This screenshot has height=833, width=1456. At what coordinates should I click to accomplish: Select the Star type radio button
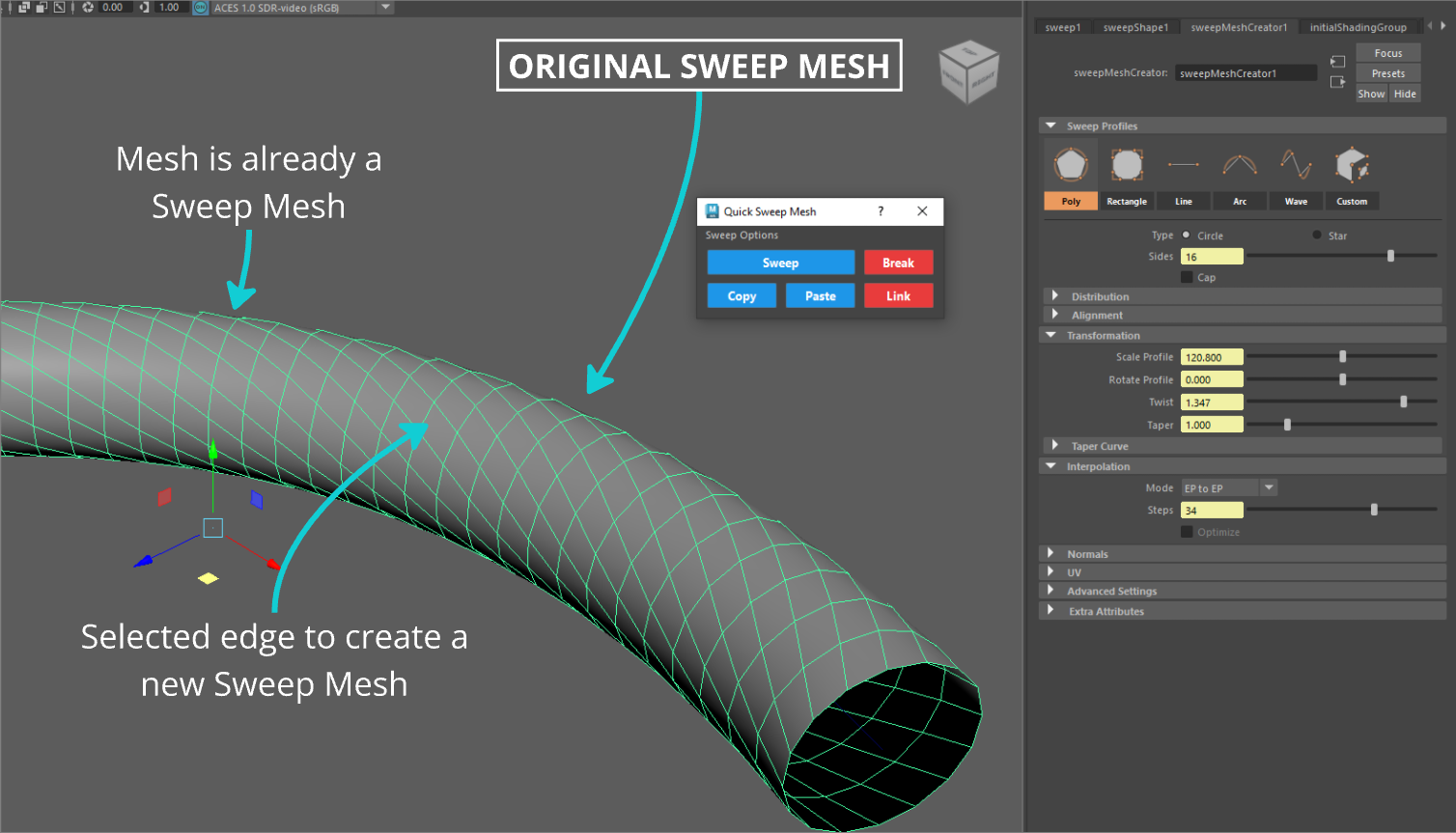(1317, 236)
